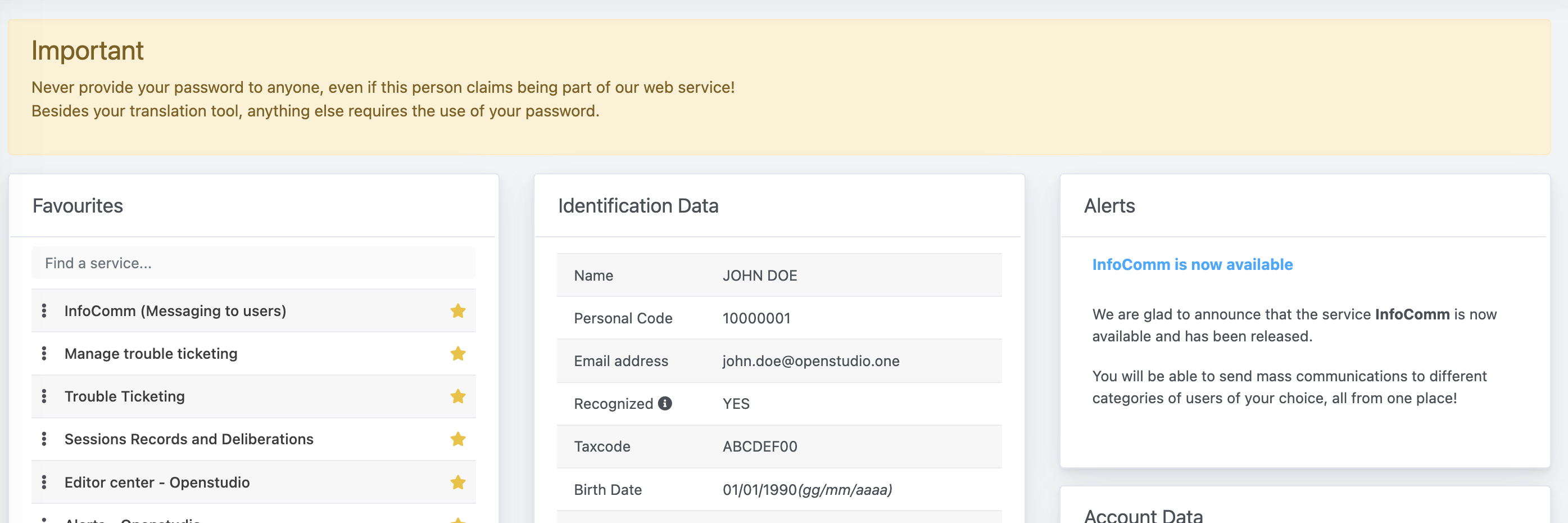Open the InfoComm is now available alert
Viewport: 1568px width, 523px height.
1192,264
